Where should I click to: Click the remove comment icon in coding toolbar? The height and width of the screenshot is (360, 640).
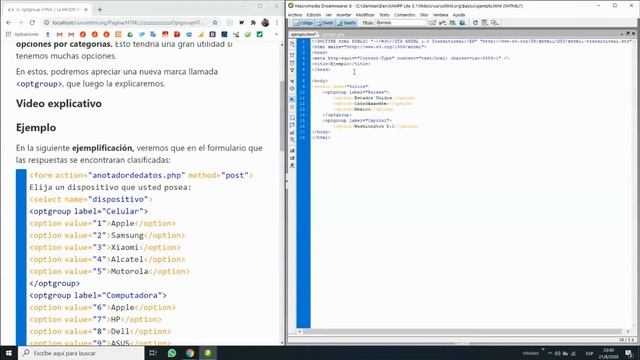(292, 125)
